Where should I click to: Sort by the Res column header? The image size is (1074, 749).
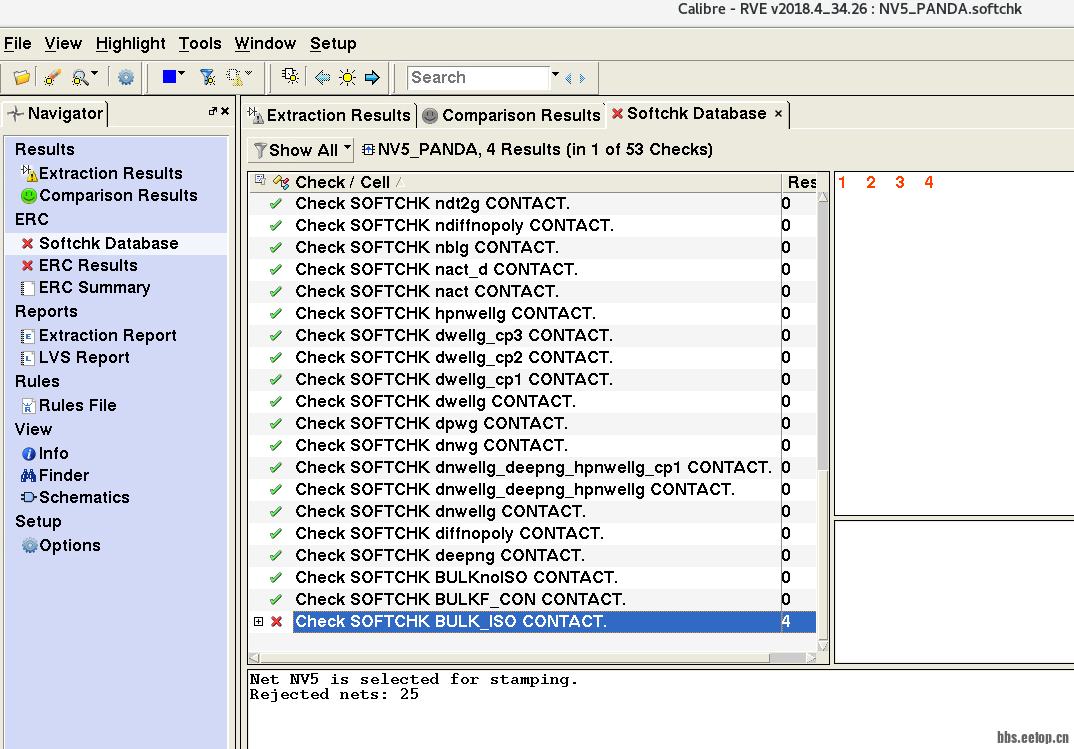click(801, 182)
